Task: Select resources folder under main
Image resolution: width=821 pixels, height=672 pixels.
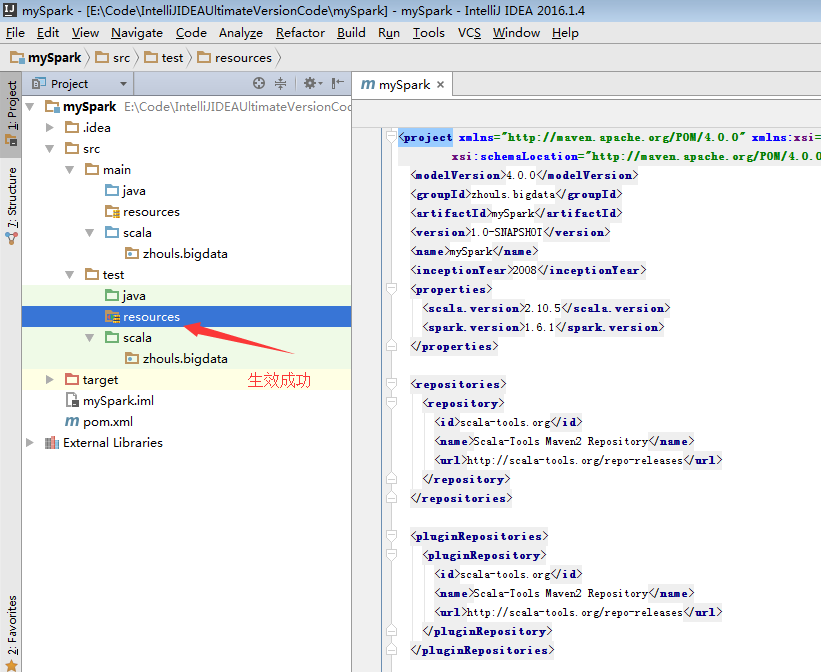Action: [142, 212]
